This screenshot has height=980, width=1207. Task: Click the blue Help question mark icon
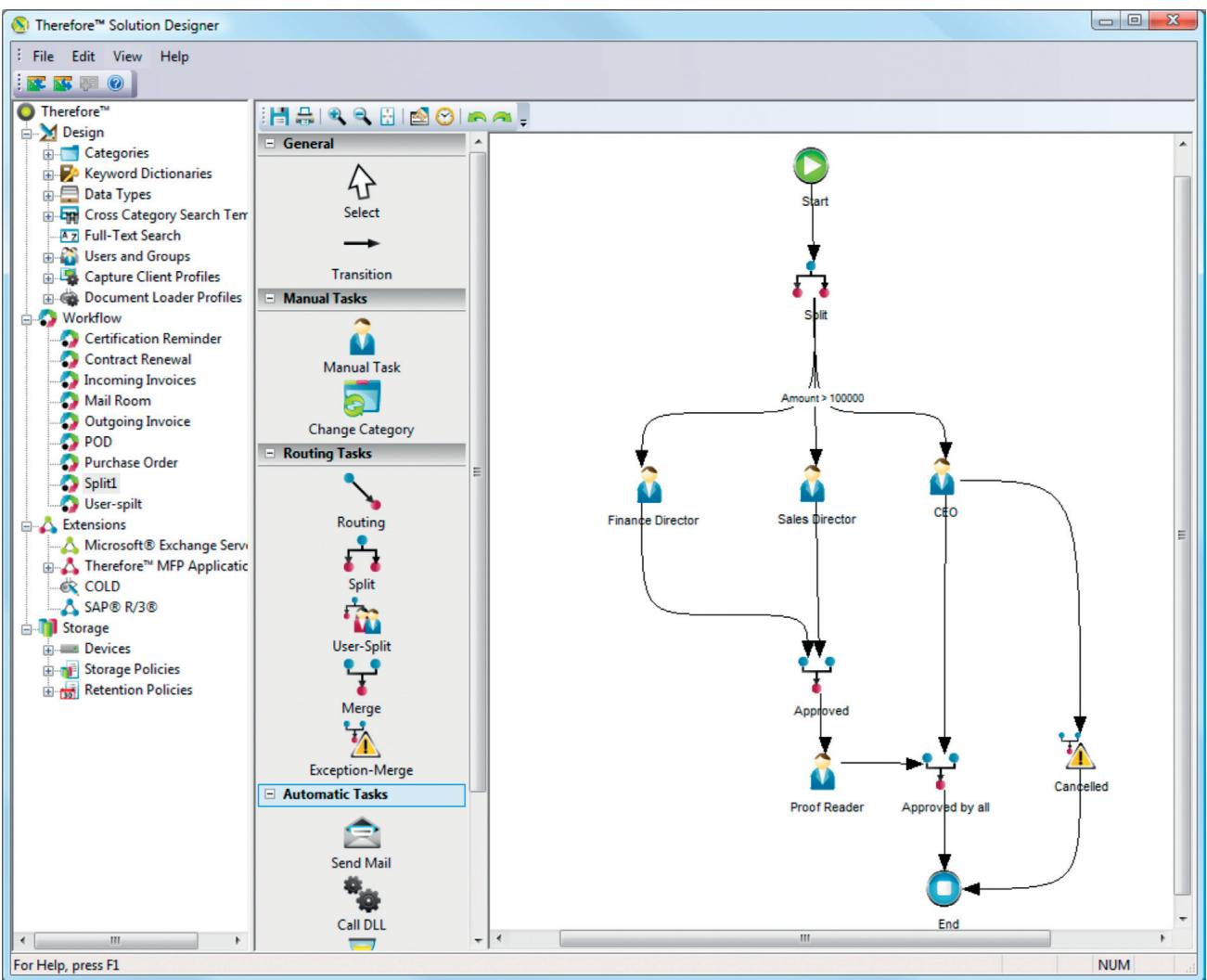(x=115, y=84)
